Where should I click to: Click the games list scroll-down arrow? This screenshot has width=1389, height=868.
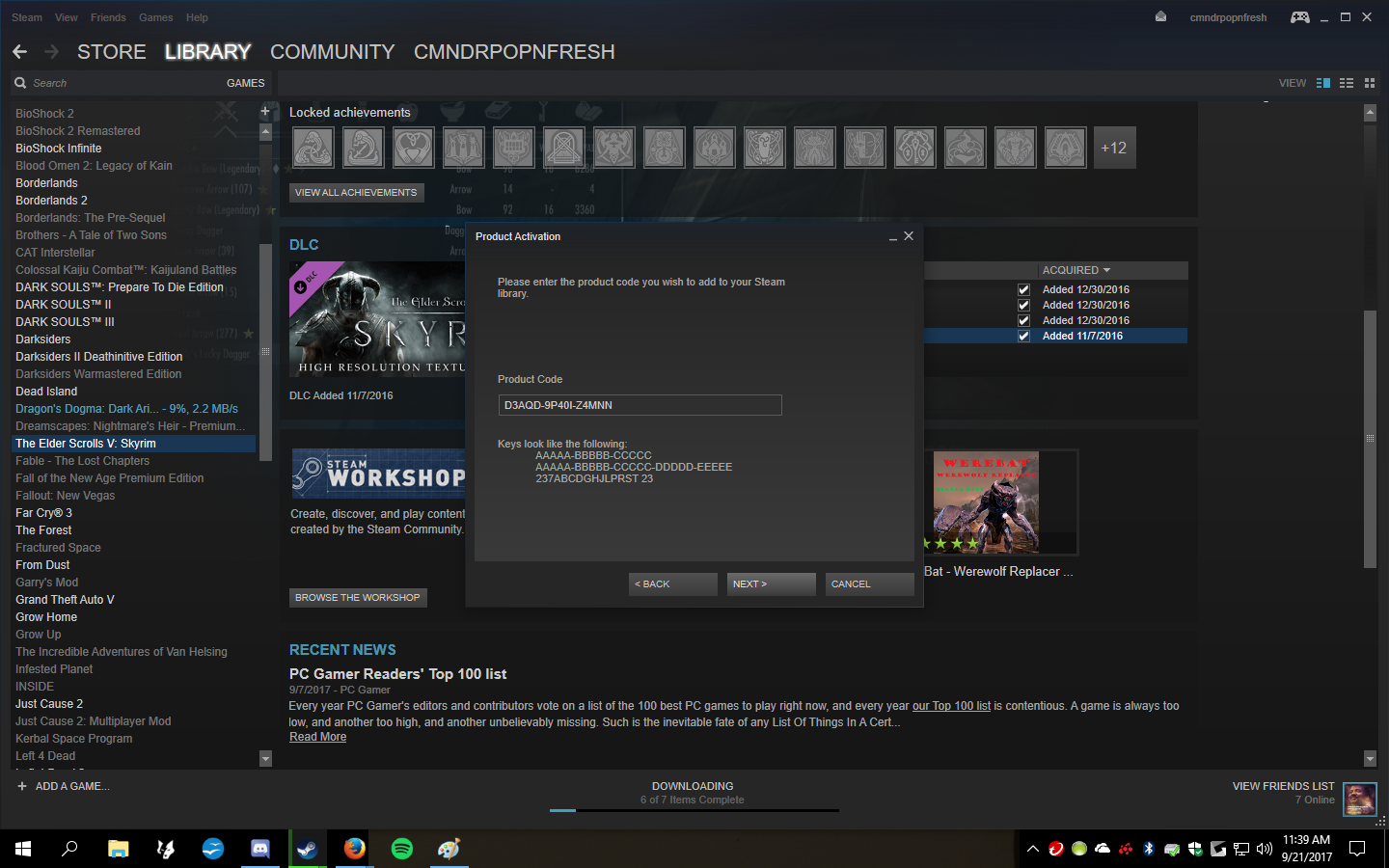pos(265,759)
